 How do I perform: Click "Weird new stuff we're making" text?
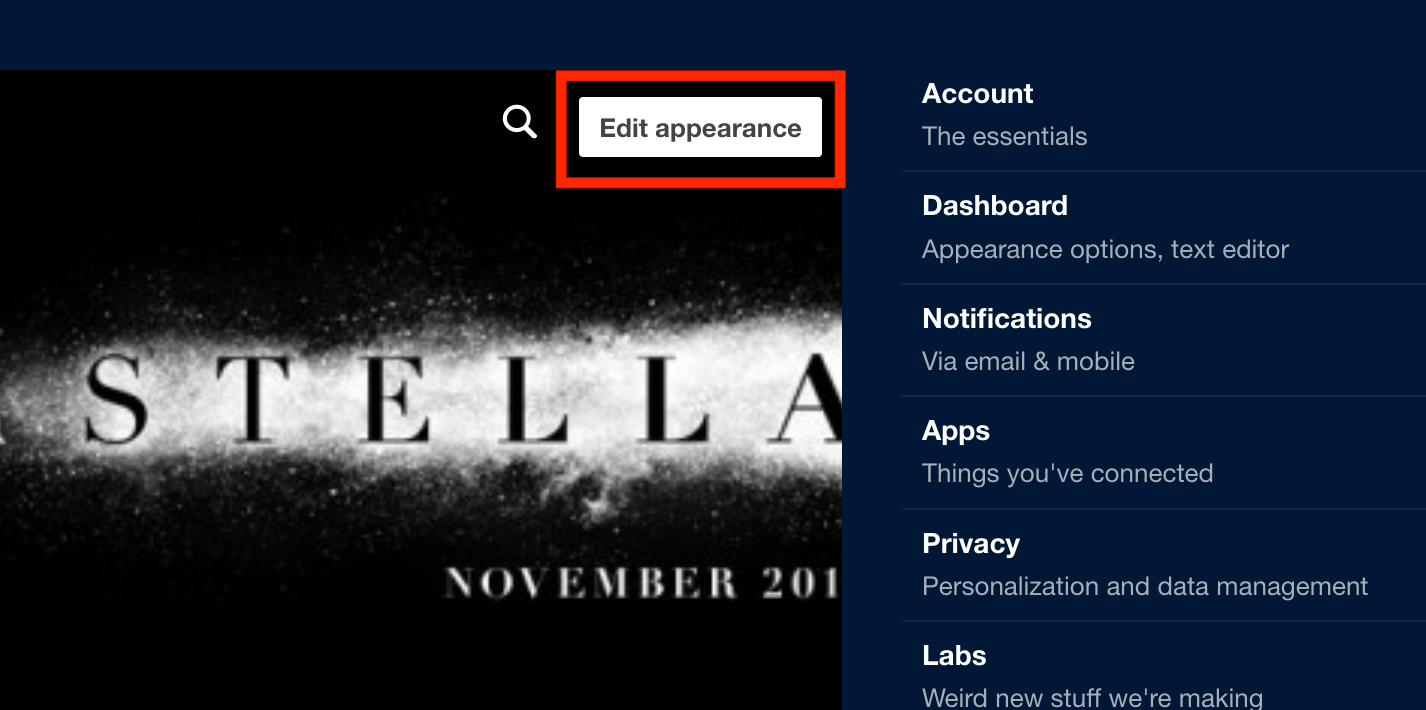click(x=1092, y=697)
